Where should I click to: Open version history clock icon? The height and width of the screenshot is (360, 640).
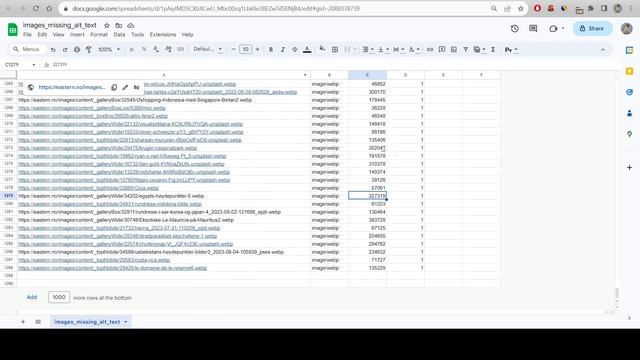[x=514, y=29]
